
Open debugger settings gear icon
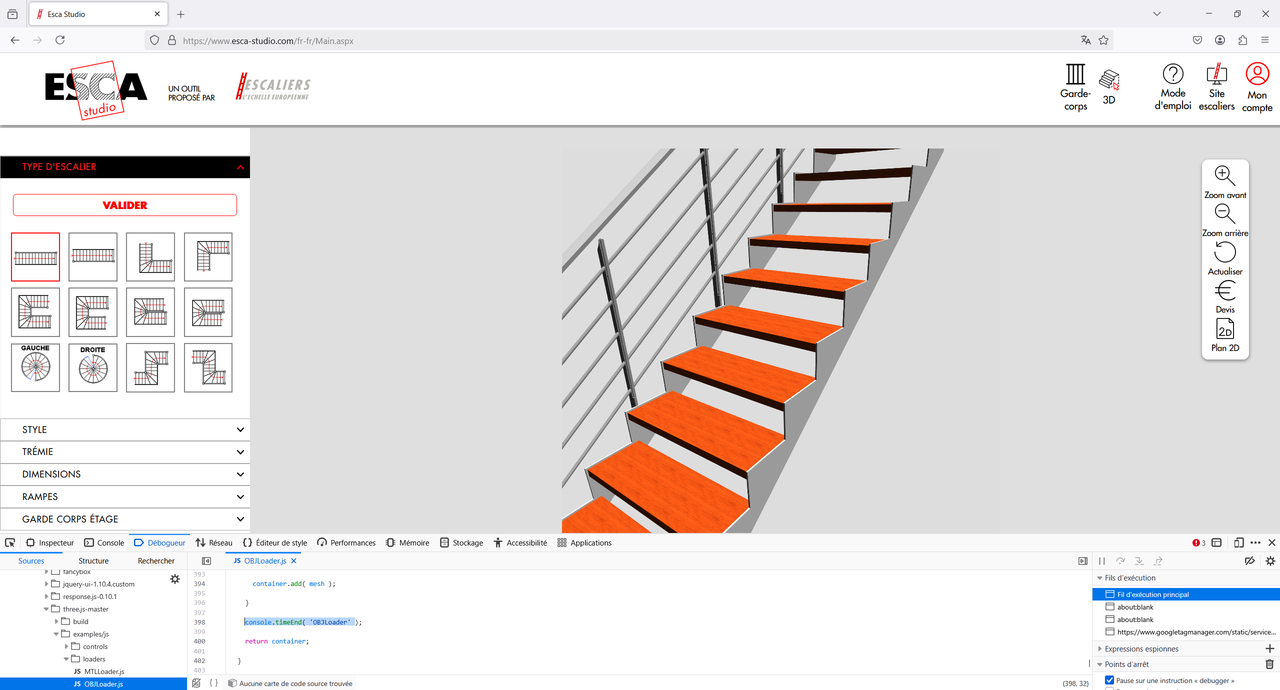pyautogui.click(x=1270, y=561)
